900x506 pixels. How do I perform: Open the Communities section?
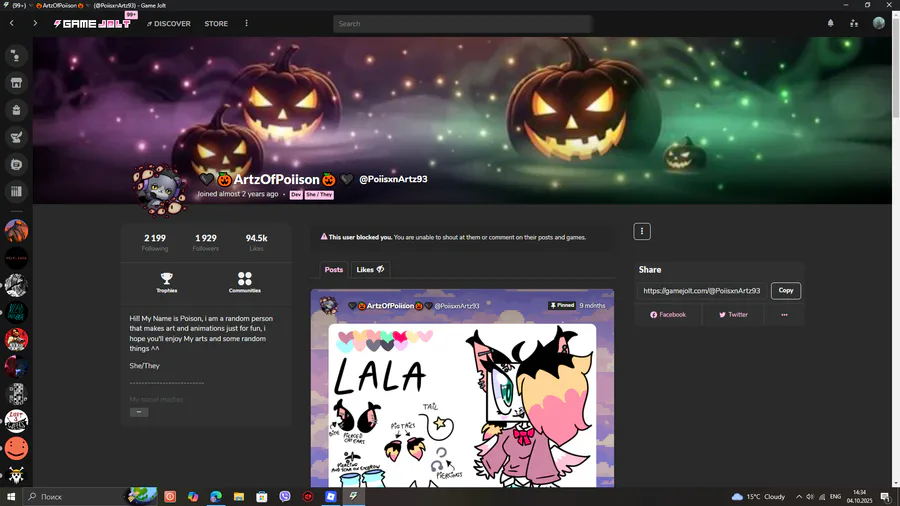point(245,283)
